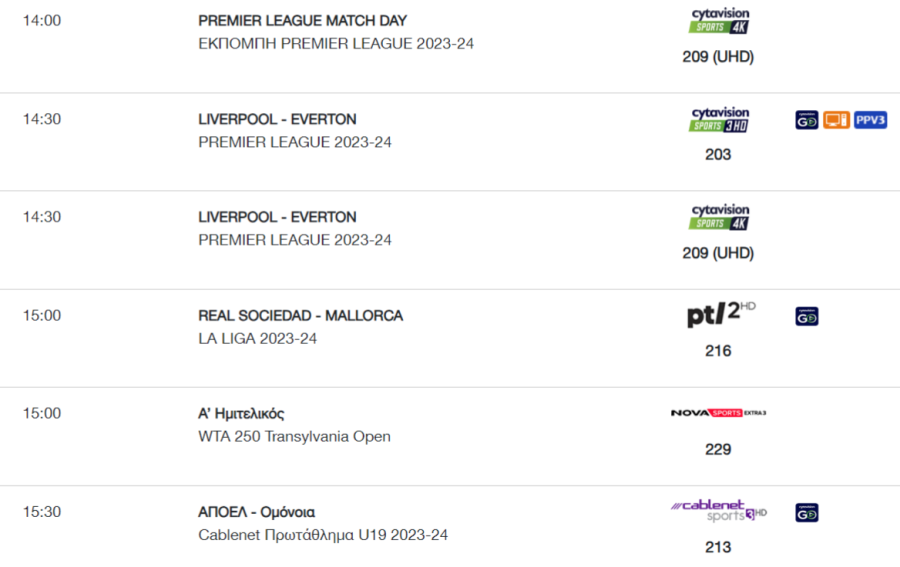
Task: Click the PPV3 badge
Action: coord(870,120)
